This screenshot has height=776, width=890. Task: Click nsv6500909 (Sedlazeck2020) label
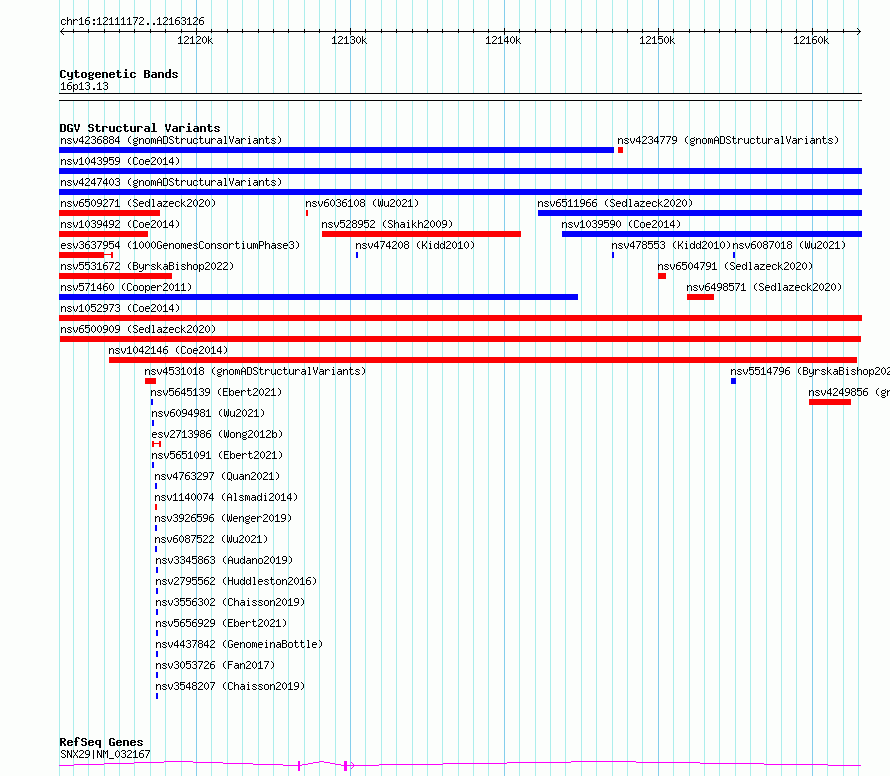coord(138,329)
